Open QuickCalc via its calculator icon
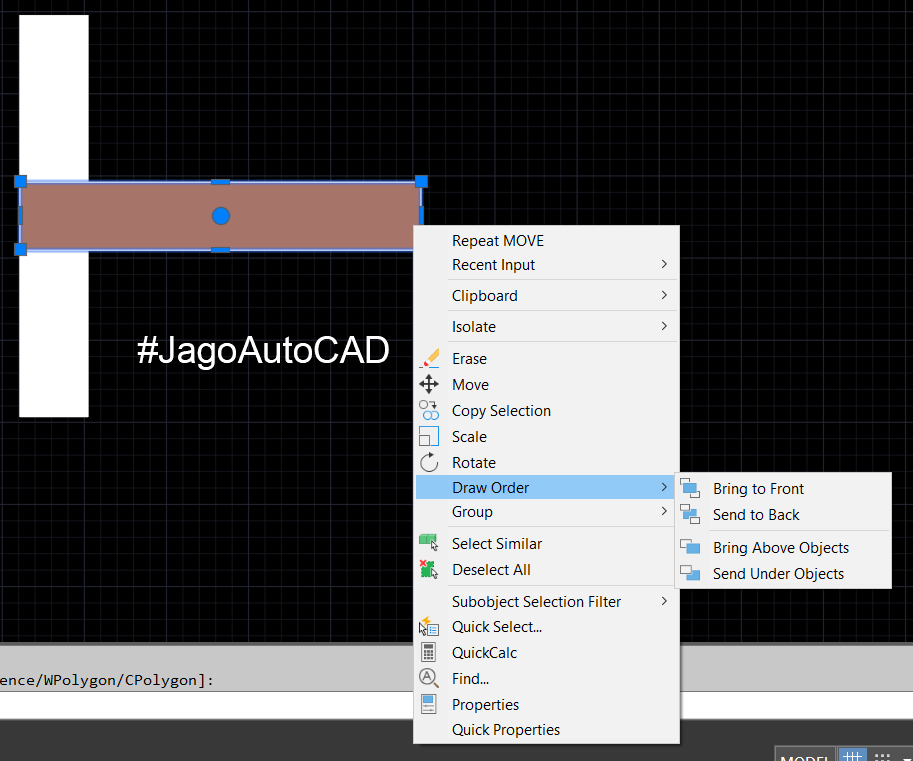Screen dimensions: 913x761 427,652
